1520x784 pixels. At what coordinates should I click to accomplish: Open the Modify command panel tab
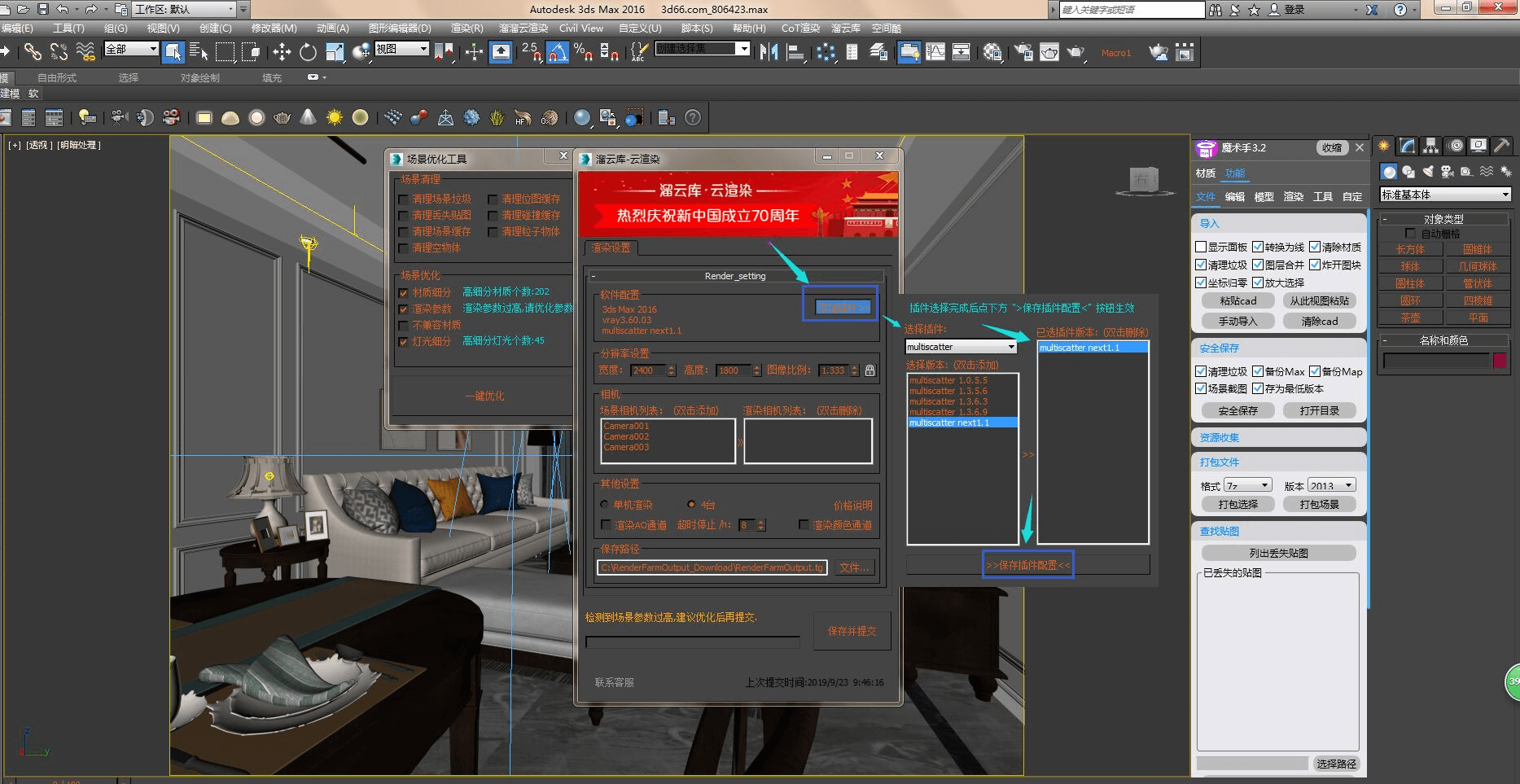pyautogui.click(x=1407, y=146)
